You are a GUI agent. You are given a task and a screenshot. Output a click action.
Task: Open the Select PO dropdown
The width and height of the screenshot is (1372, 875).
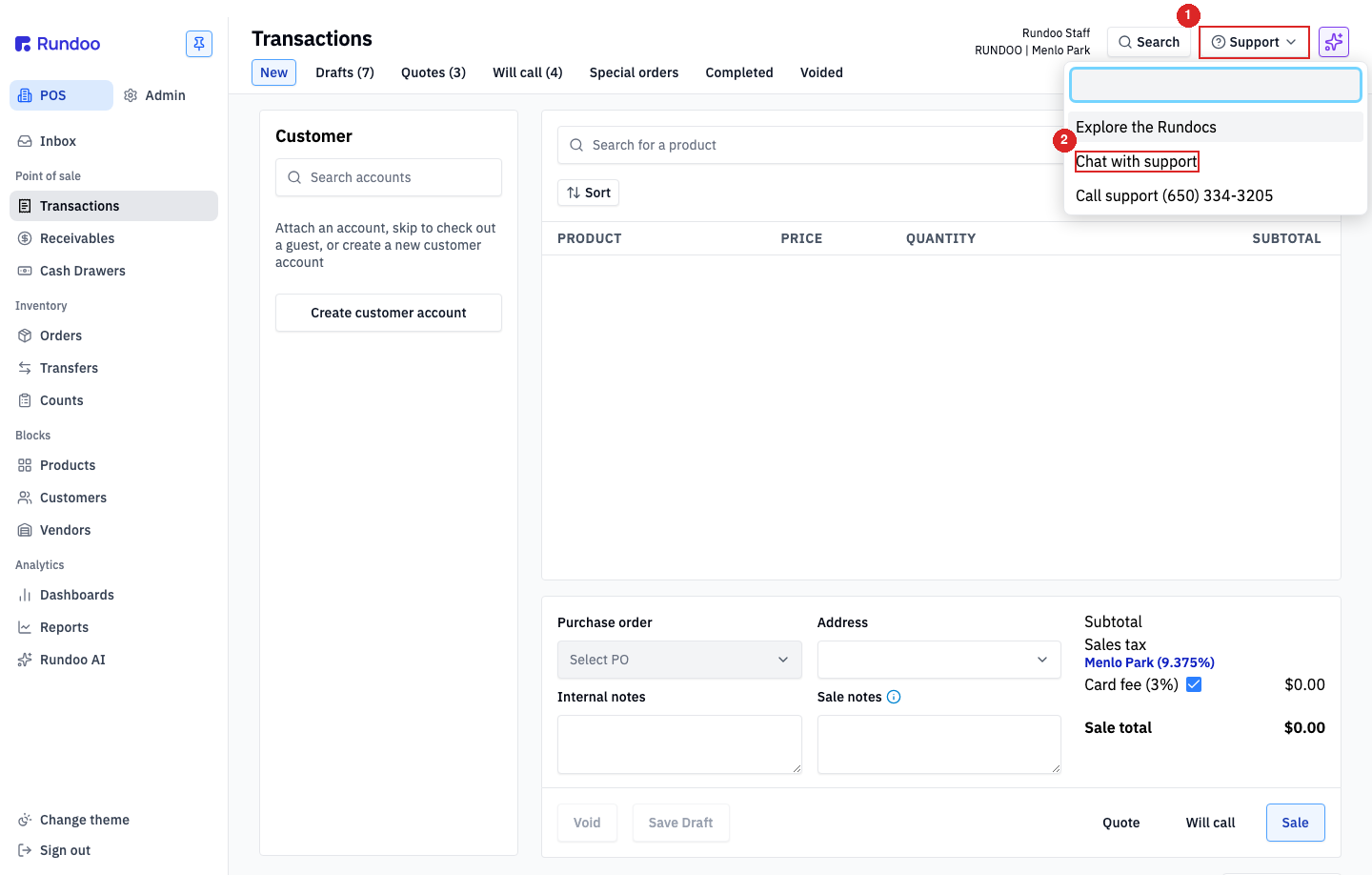pyautogui.click(x=679, y=660)
